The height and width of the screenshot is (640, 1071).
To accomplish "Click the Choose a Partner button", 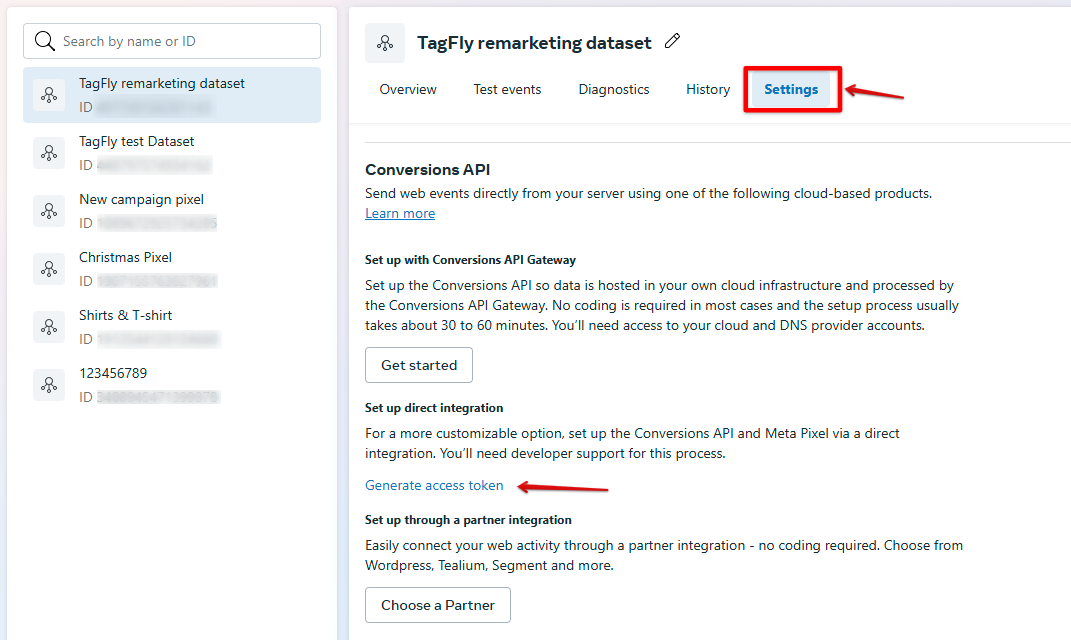I will pyautogui.click(x=438, y=605).
